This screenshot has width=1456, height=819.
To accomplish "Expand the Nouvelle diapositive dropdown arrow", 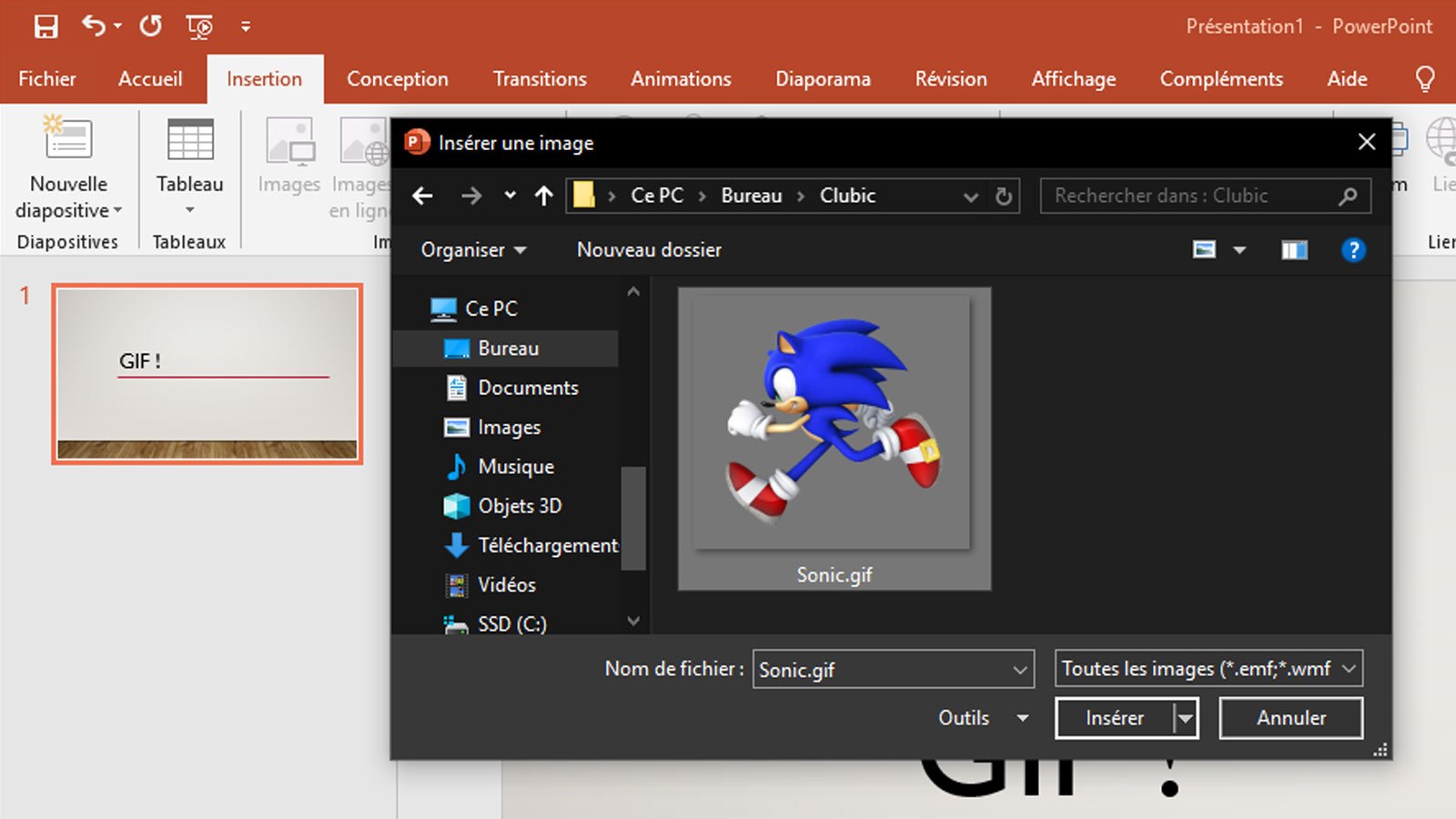I will point(117,211).
